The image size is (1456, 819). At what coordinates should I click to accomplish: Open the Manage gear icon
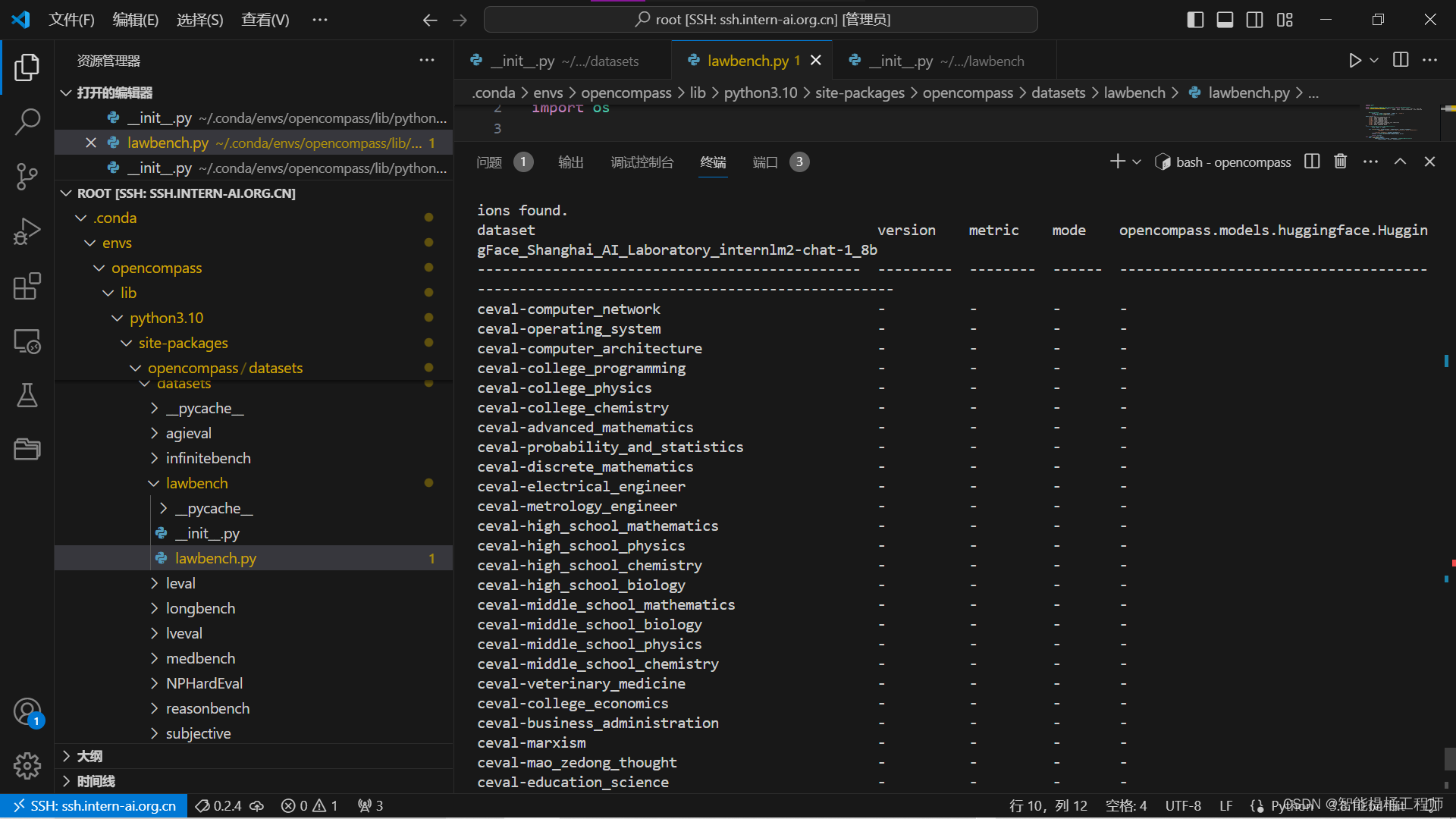click(27, 766)
